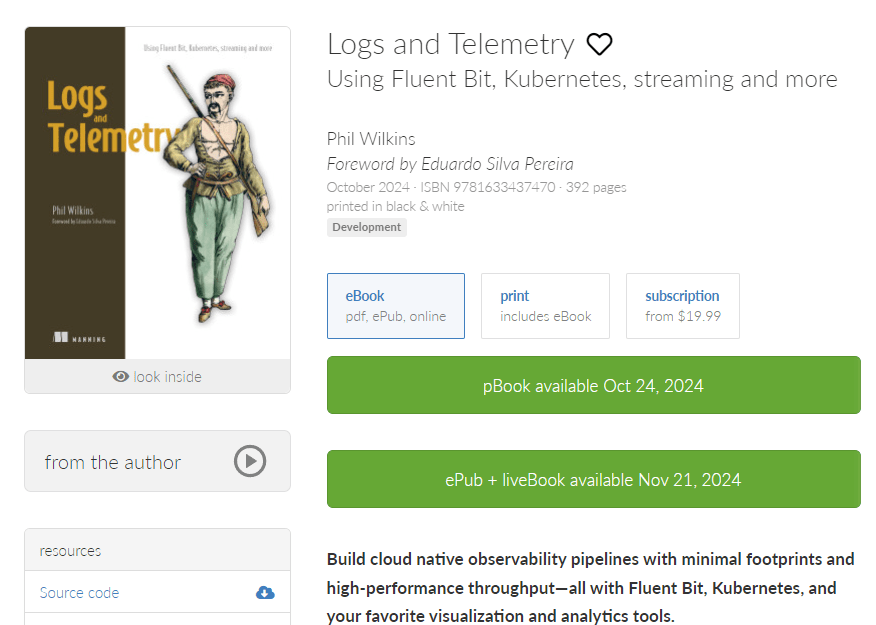Viewport: 876px width, 625px height.
Task: Click the heart icon beside the book title
Action: pos(599,43)
